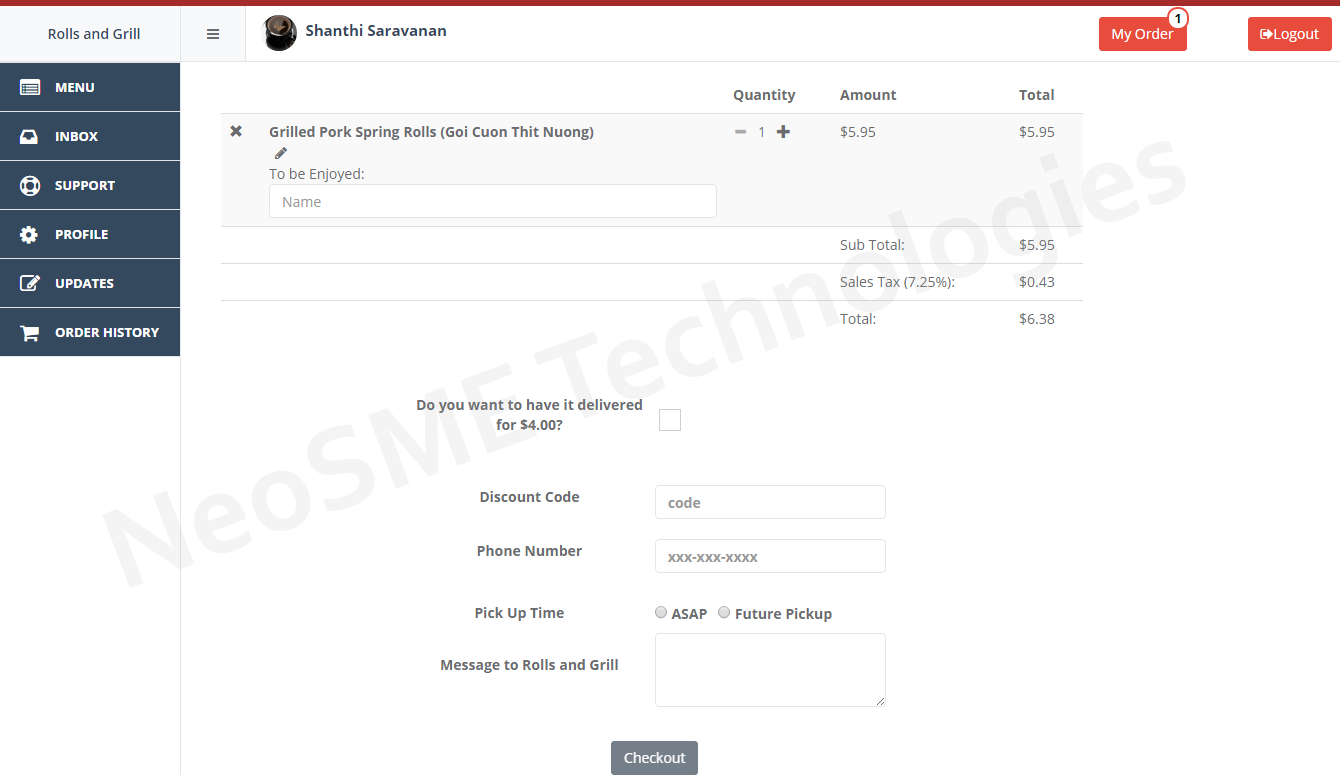Open the Menu section in the sidebar

[90, 87]
